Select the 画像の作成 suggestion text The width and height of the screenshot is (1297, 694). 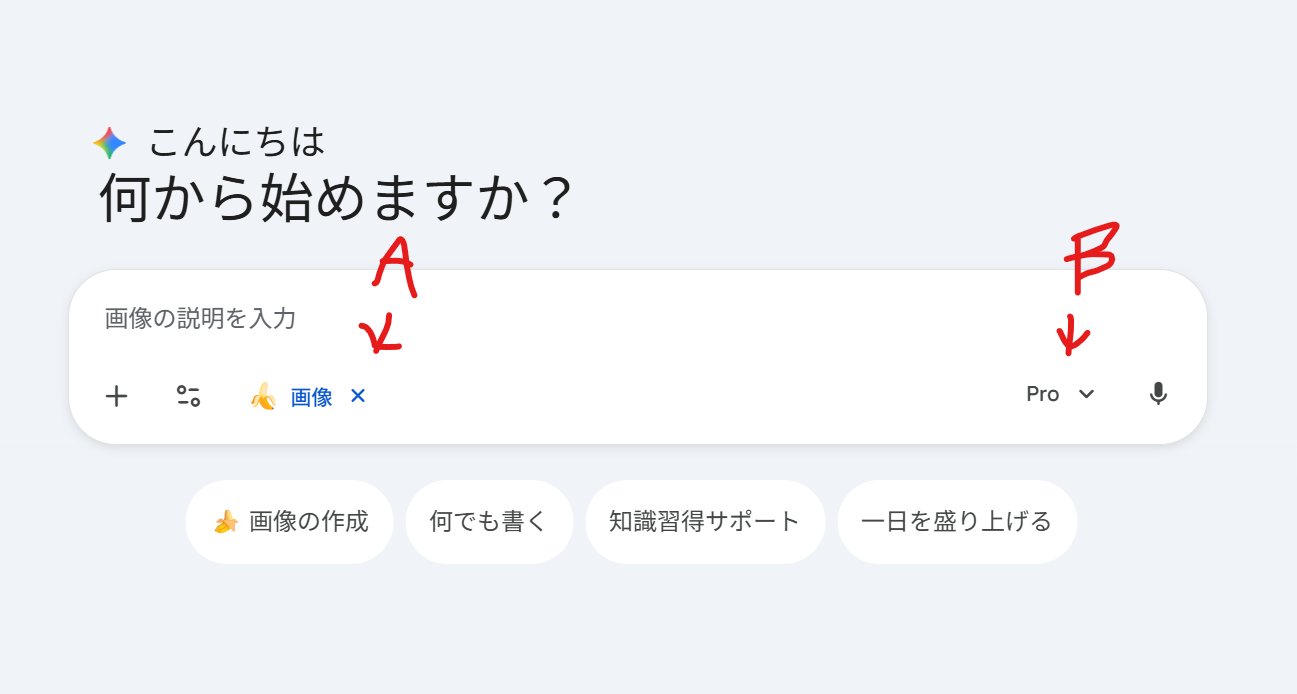309,522
